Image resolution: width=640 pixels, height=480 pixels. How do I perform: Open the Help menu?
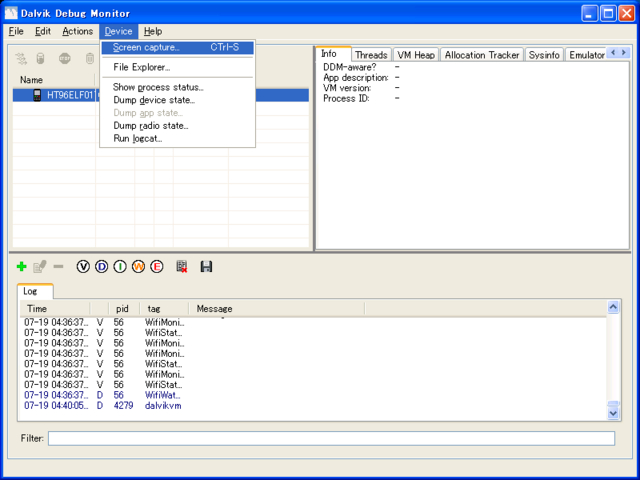click(153, 31)
